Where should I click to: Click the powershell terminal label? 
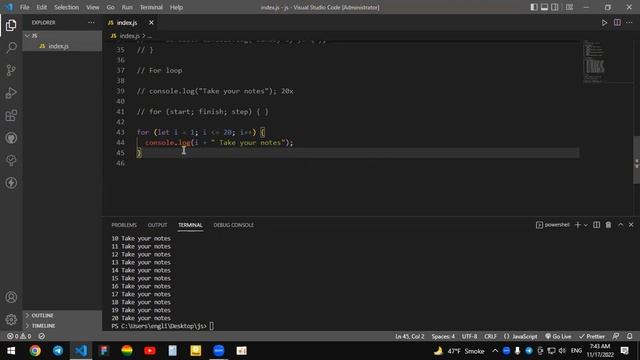click(x=553, y=225)
